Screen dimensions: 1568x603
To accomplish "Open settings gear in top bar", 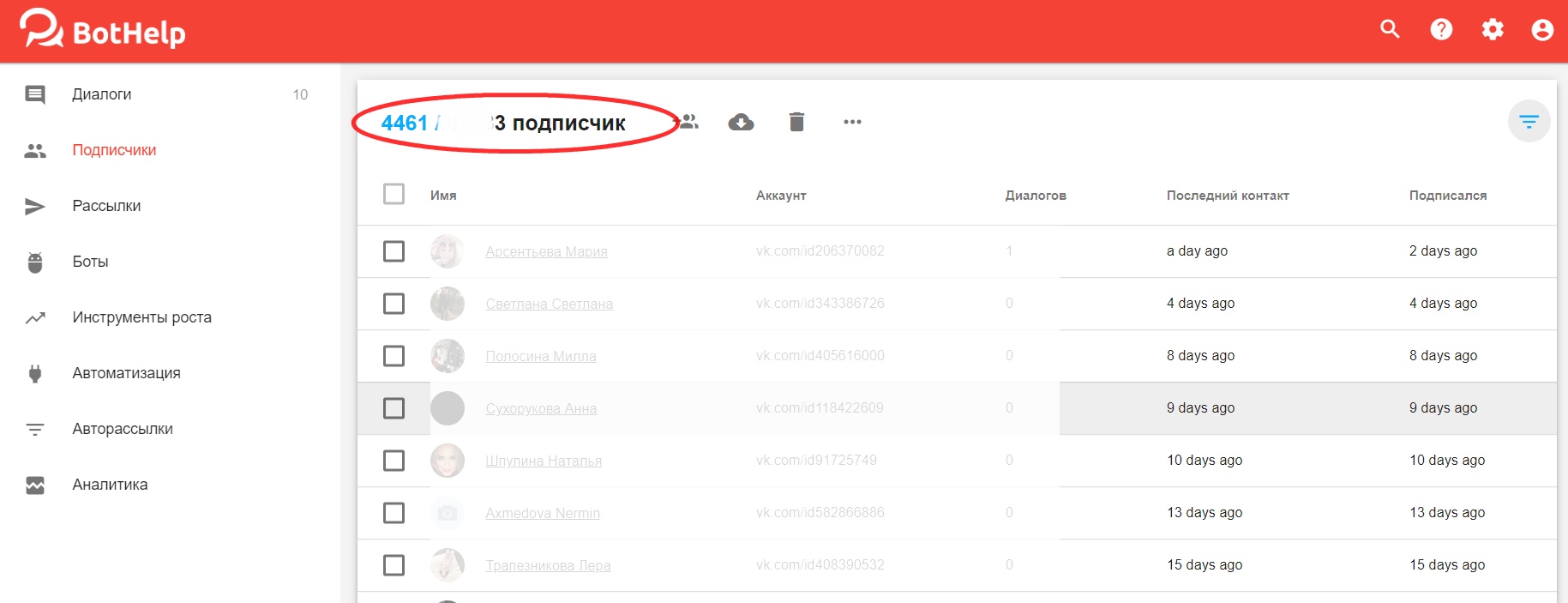I will click(1493, 30).
